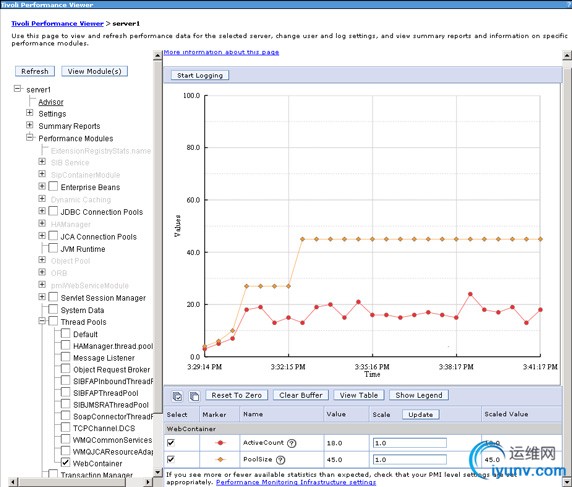Viewport: 572px width, 487px height.
Task: Expand the Servlet Session Manager node
Action: tap(42, 297)
